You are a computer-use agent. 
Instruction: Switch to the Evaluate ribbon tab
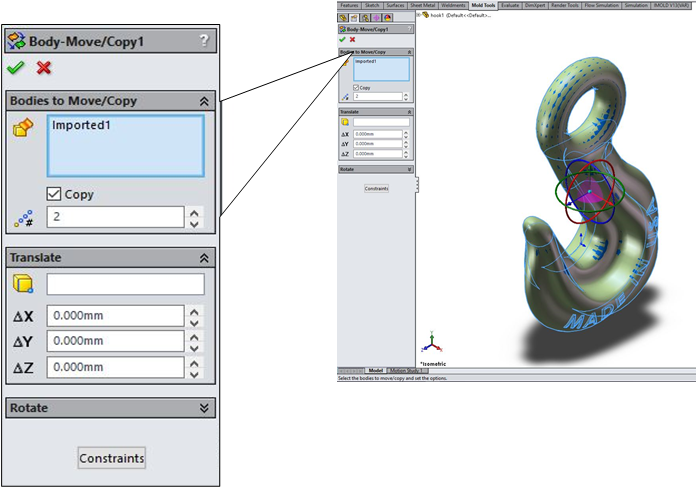tap(509, 5)
